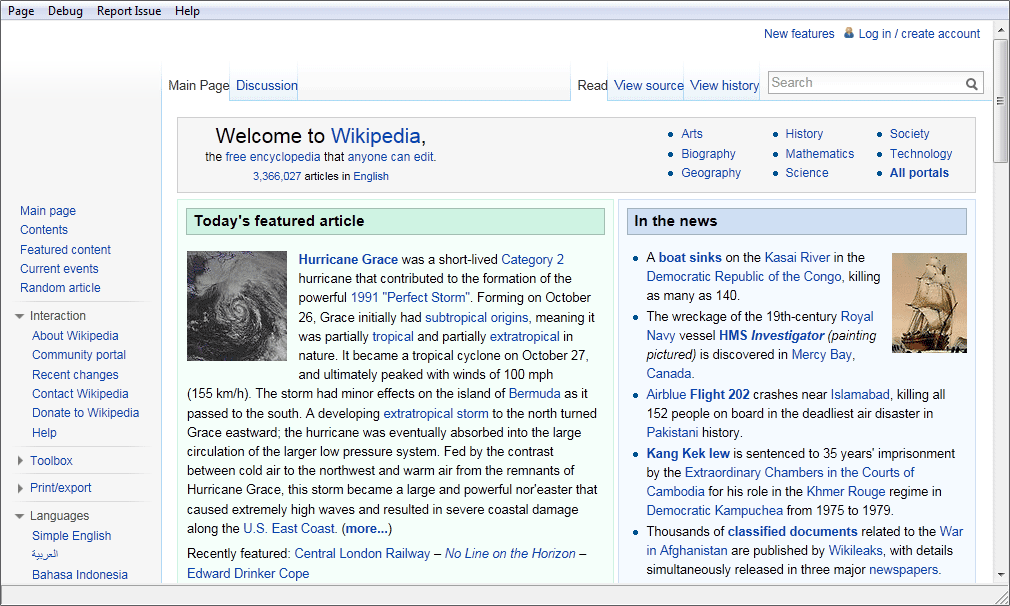Click the Bermuda link
Image resolution: width=1010 pixels, height=606 pixels.
pyautogui.click(x=535, y=393)
